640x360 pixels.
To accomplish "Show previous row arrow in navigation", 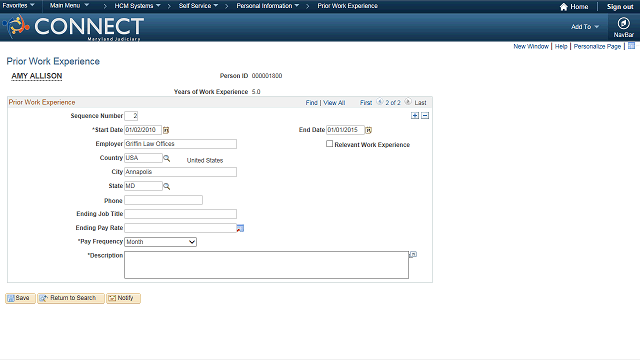I will tap(380, 102).
